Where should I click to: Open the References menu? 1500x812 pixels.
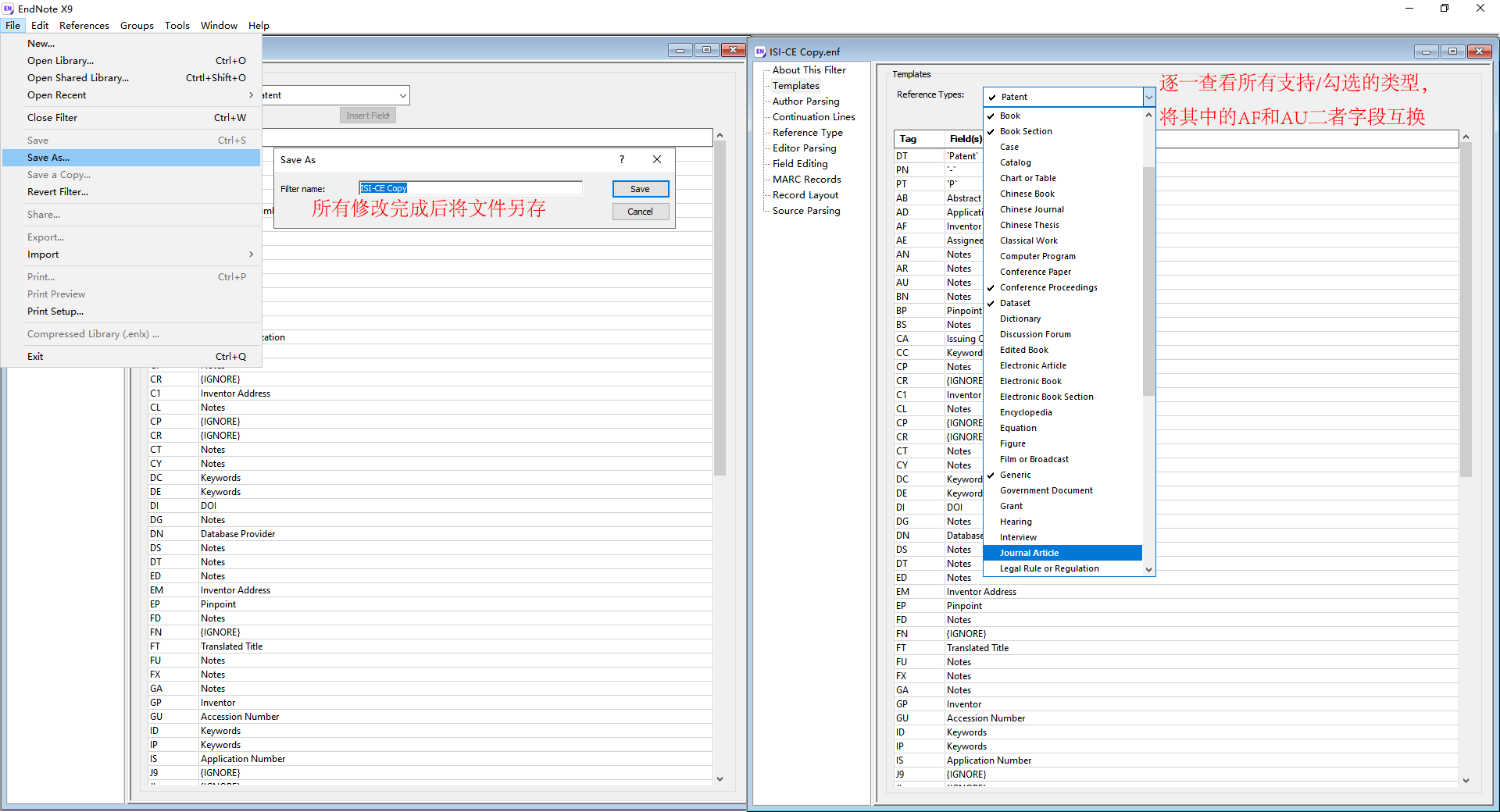(x=84, y=25)
